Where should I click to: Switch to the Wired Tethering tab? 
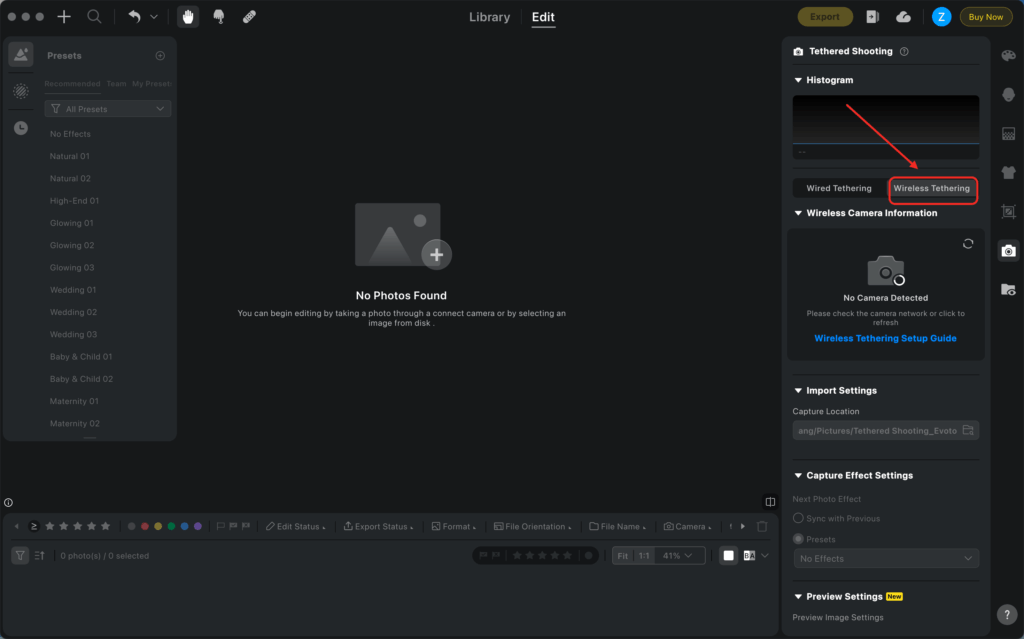coord(838,188)
